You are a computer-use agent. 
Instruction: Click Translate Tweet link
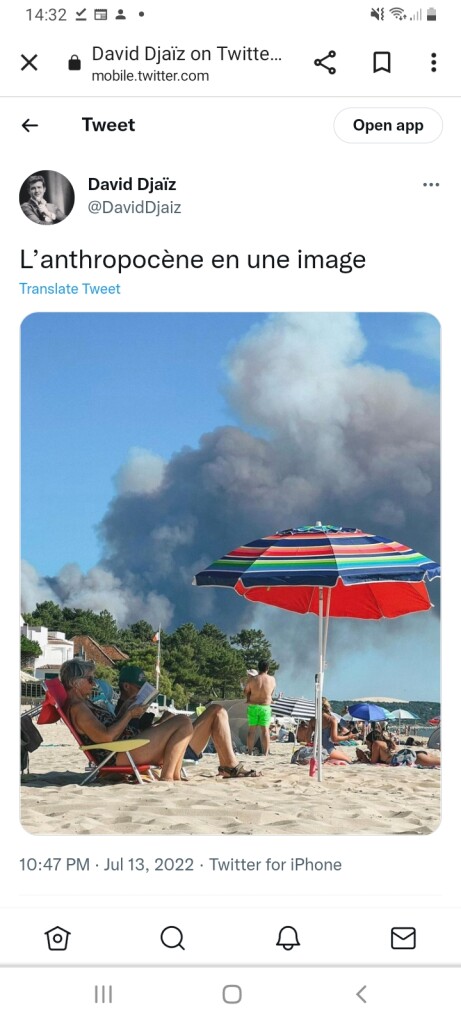click(70, 289)
